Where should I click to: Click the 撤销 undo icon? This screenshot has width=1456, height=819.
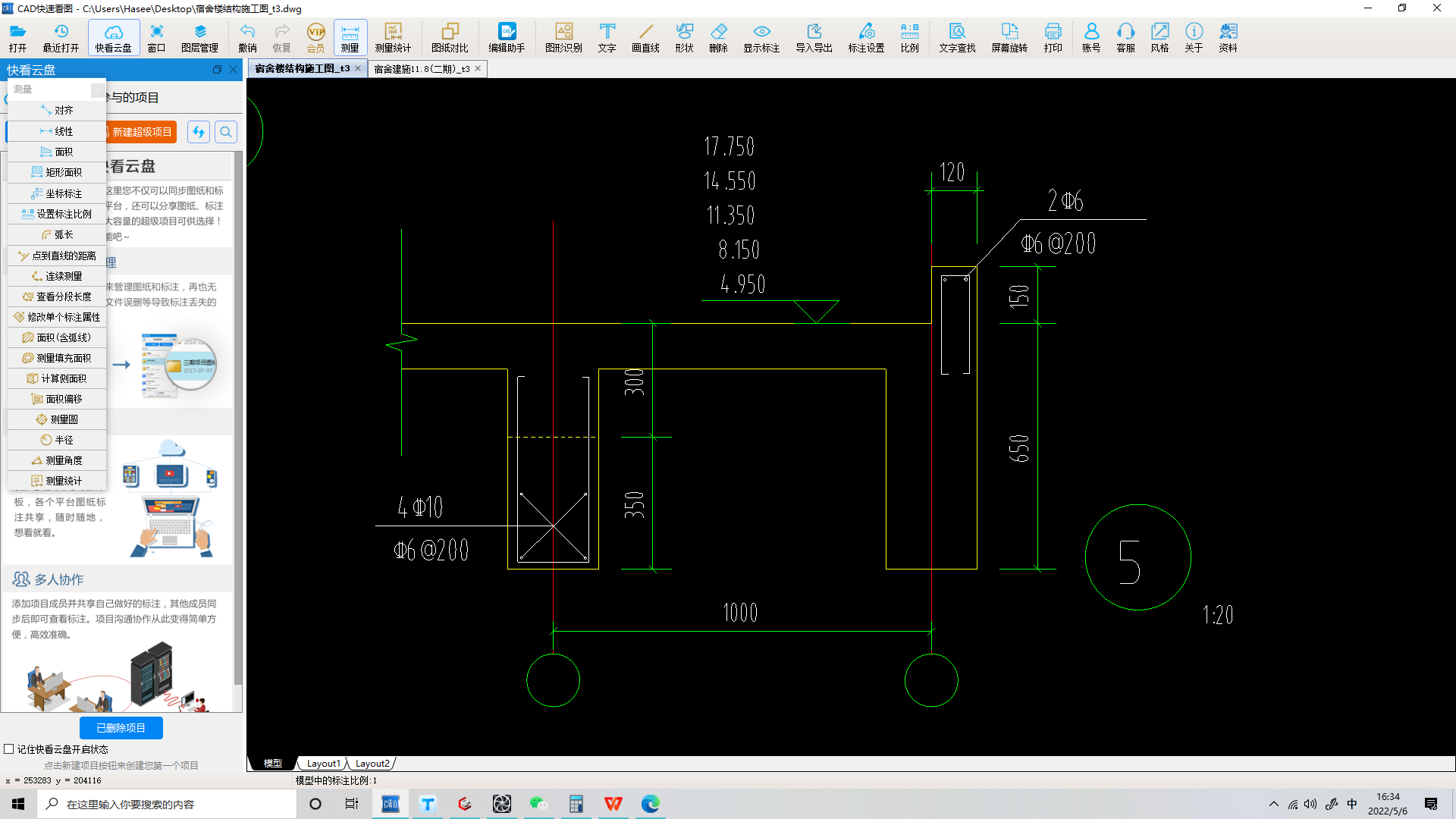(247, 37)
